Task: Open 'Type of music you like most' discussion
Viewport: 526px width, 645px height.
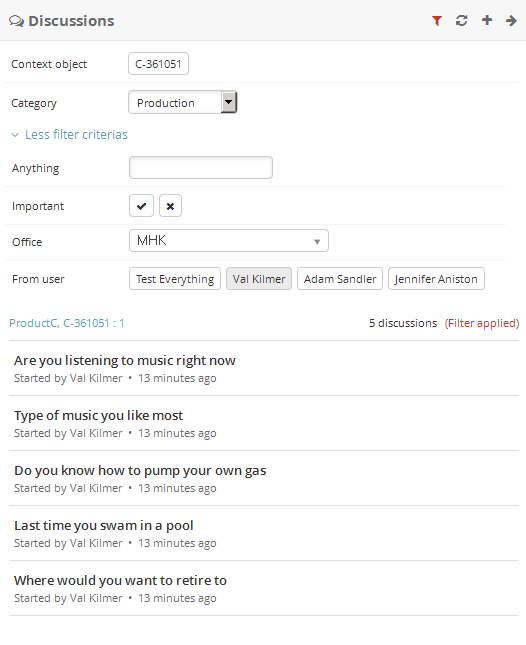Action: pyautogui.click(x=98, y=416)
